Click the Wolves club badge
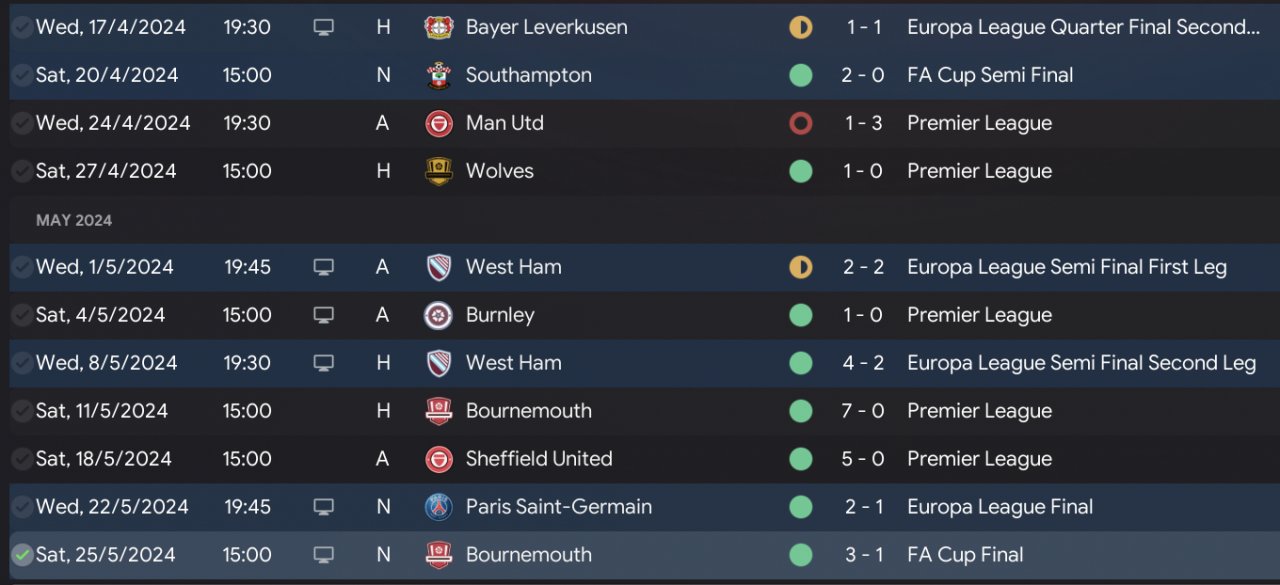The width and height of the screenshot is (1280, 585). point(439,171)
